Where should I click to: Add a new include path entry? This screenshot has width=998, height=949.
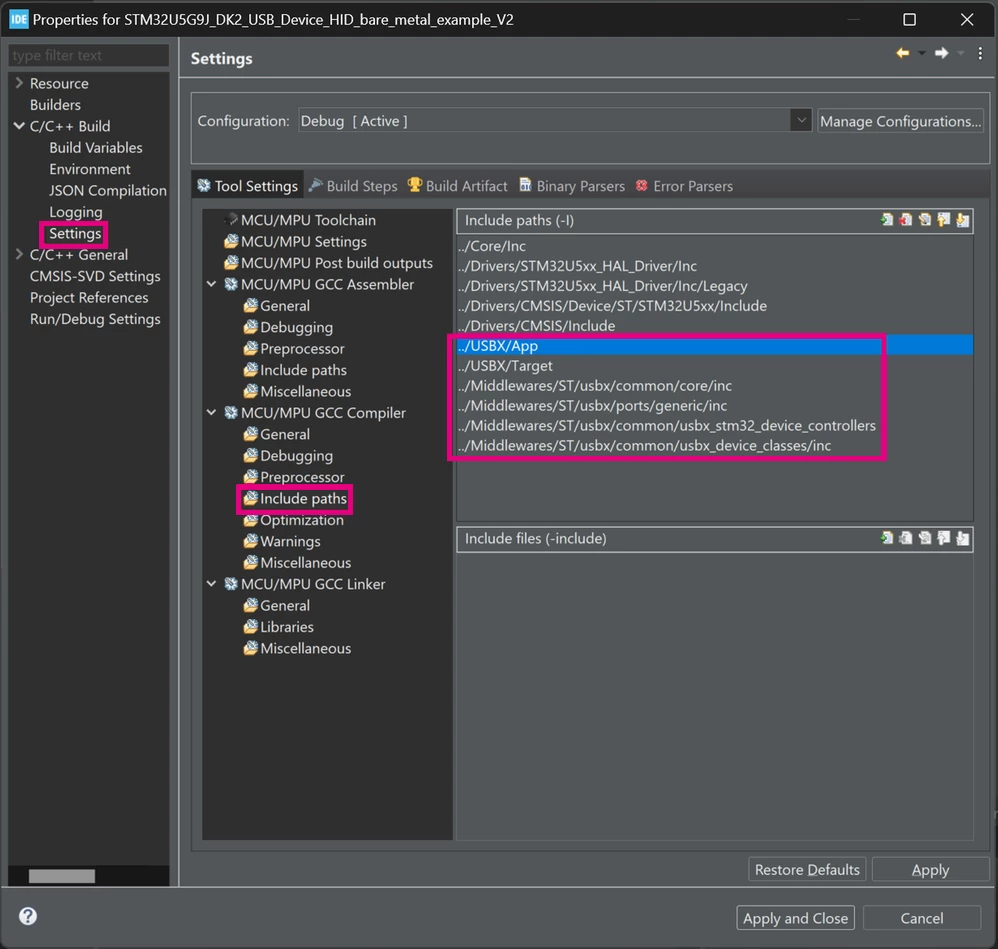[x=887, y=220]
